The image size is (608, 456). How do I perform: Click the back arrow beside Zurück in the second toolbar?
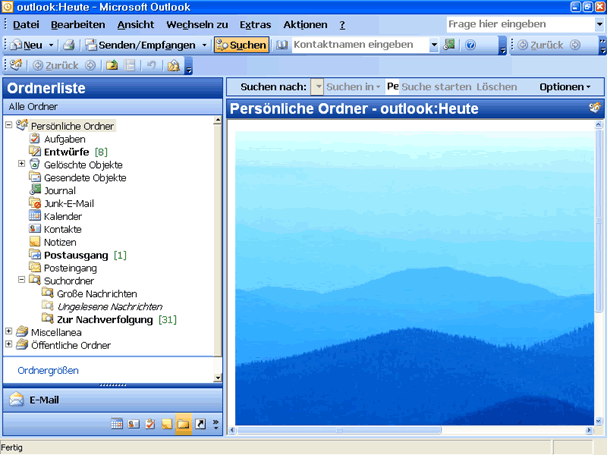pyautogui.click(x=38, y=66)
